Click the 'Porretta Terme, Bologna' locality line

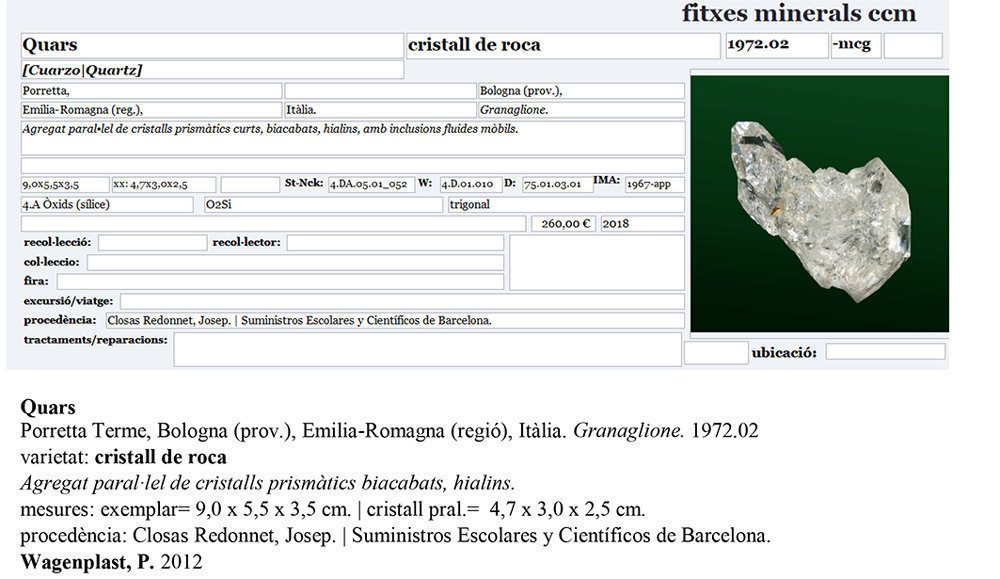tap(389, 431)
